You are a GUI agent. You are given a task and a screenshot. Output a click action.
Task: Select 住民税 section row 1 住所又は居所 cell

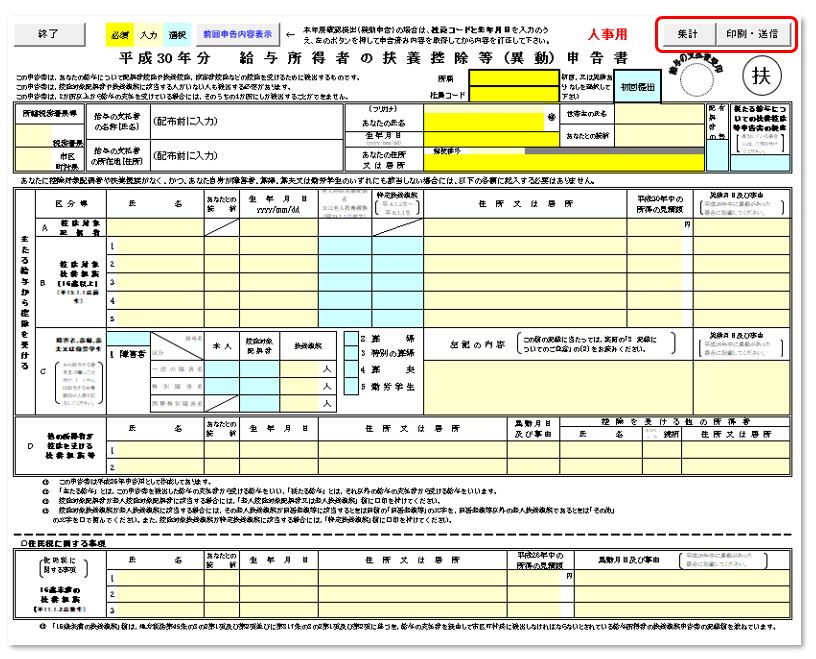(x=413, y=578)
